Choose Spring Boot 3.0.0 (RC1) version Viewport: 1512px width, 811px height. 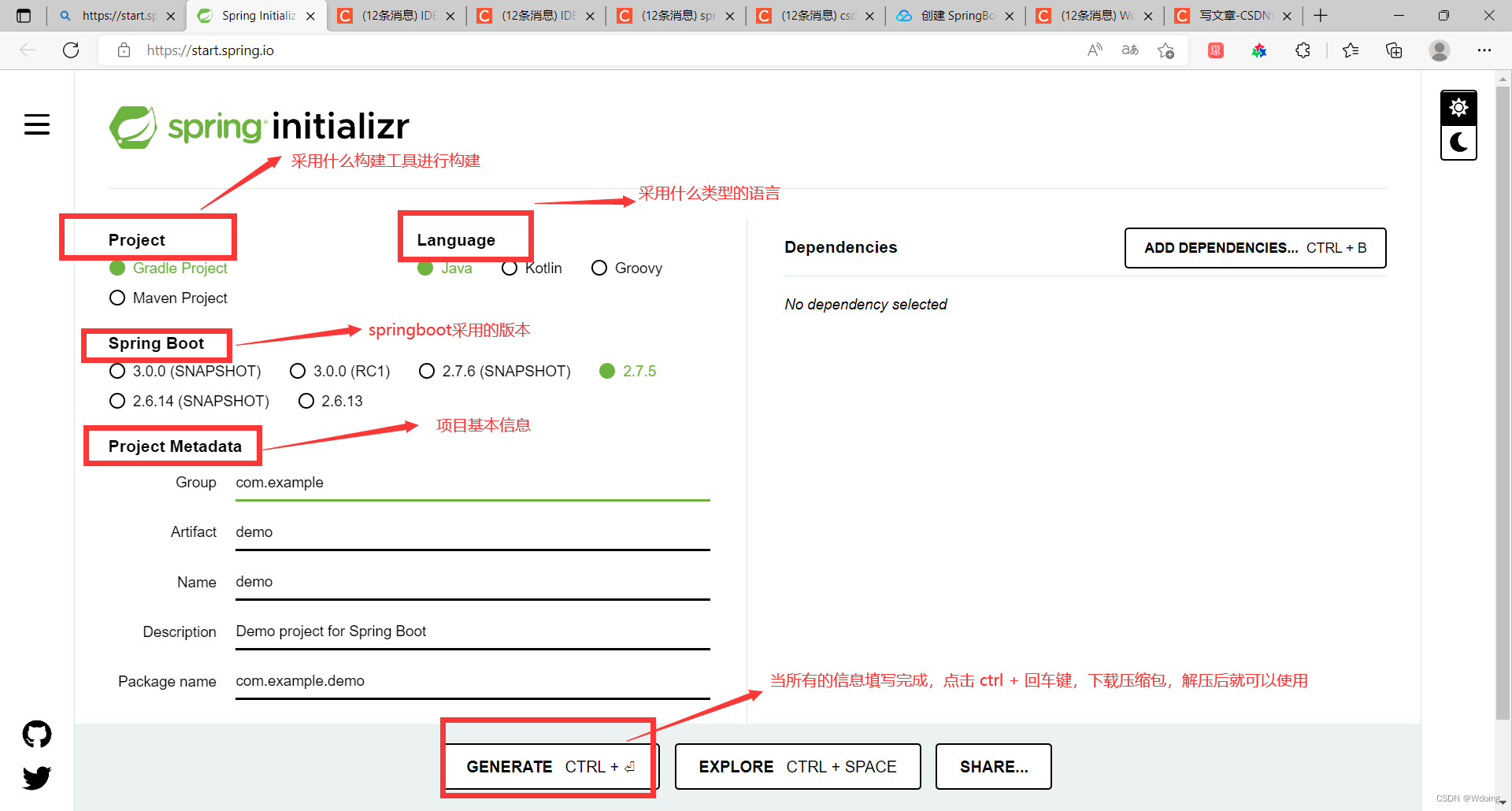coord(298,371)
